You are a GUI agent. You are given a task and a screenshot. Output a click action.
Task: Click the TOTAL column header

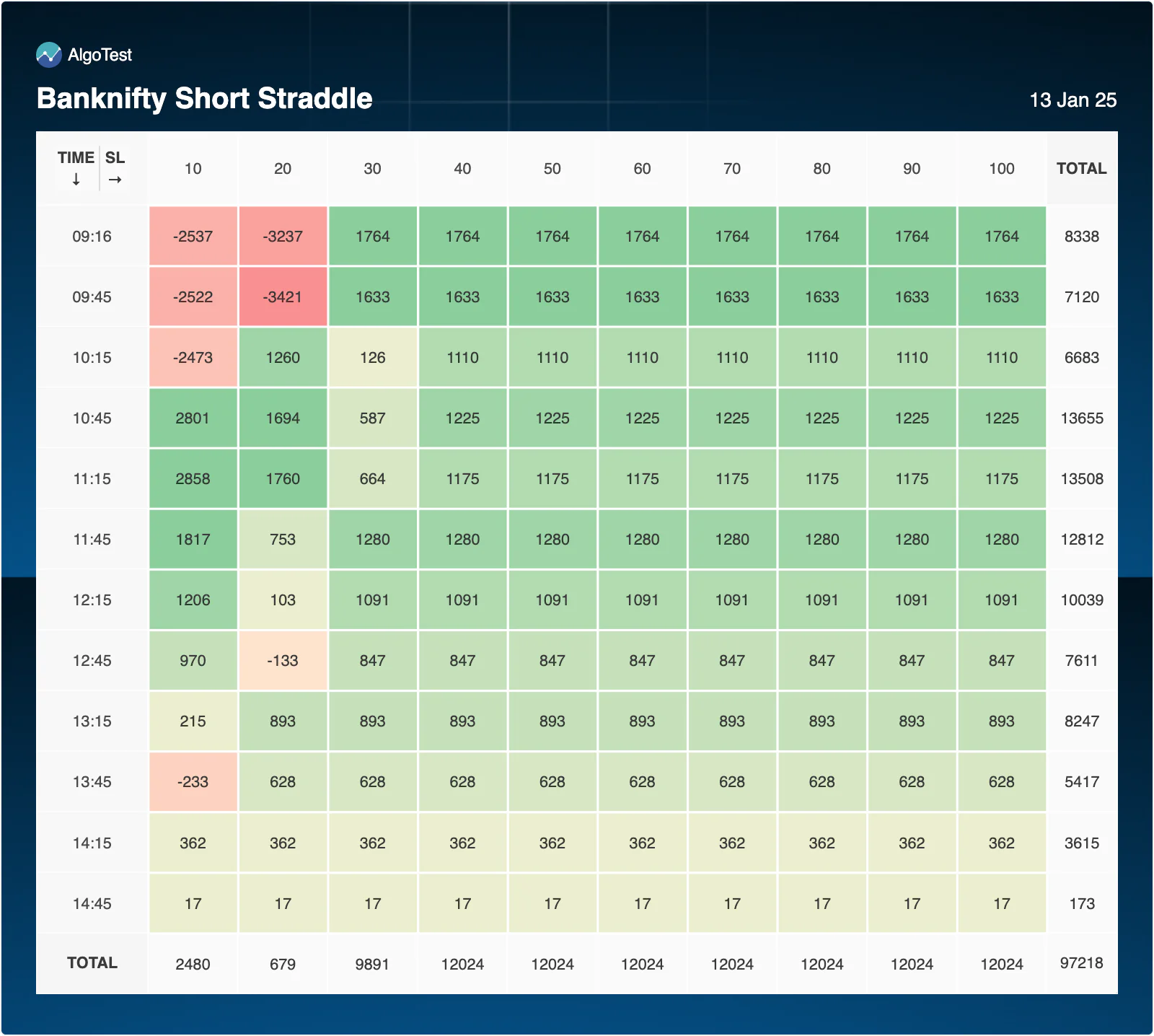(x=1081, y=168)
